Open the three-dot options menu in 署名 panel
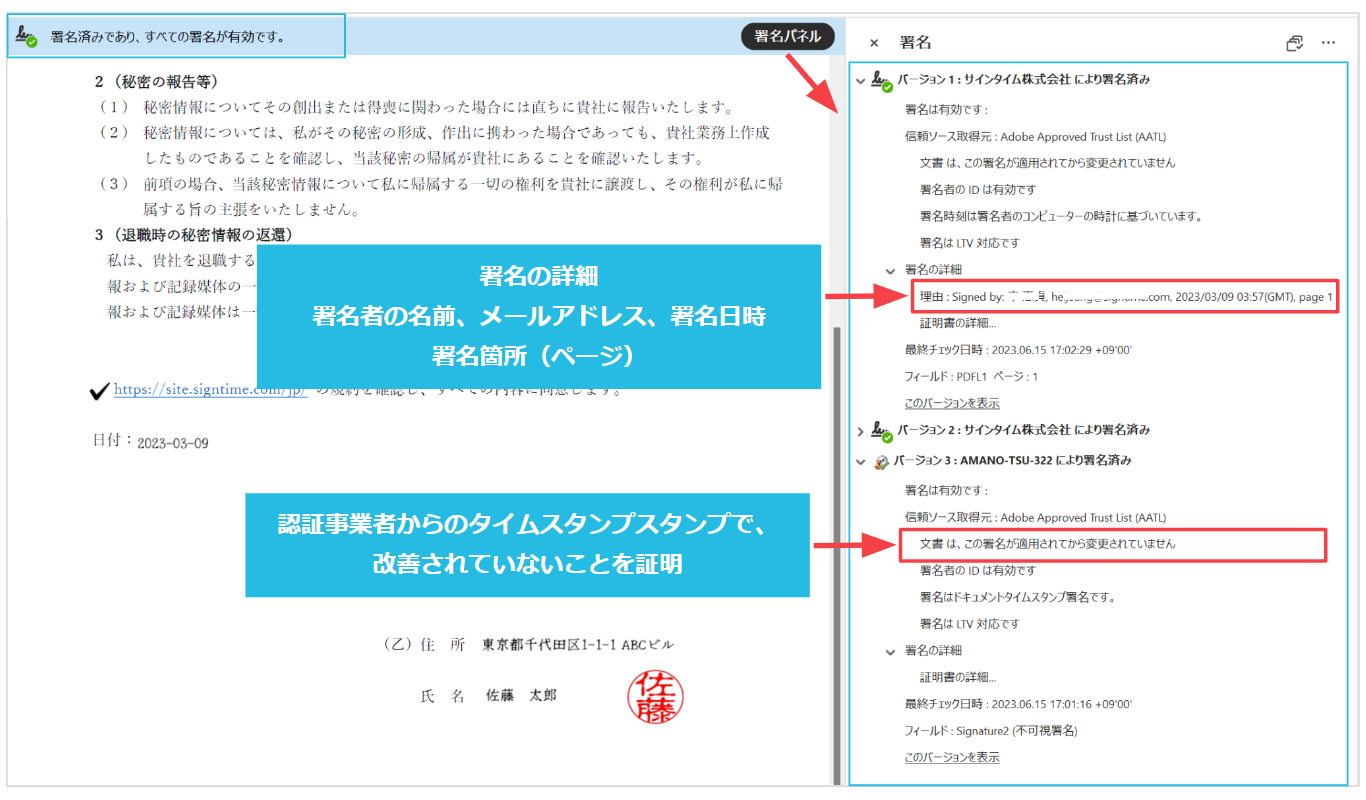 point(1328,43)
